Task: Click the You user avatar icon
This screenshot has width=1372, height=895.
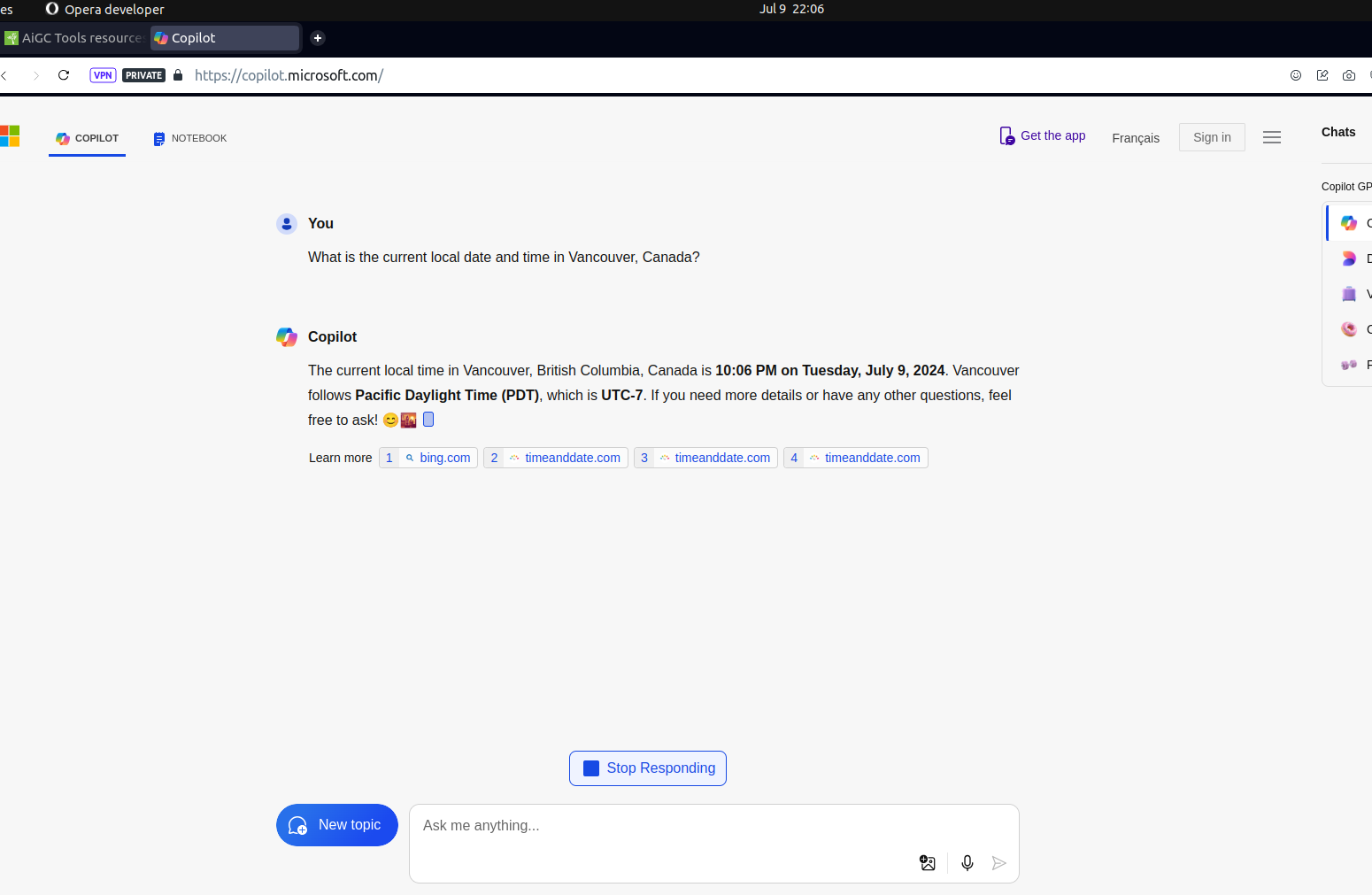Action: [287, 224]
